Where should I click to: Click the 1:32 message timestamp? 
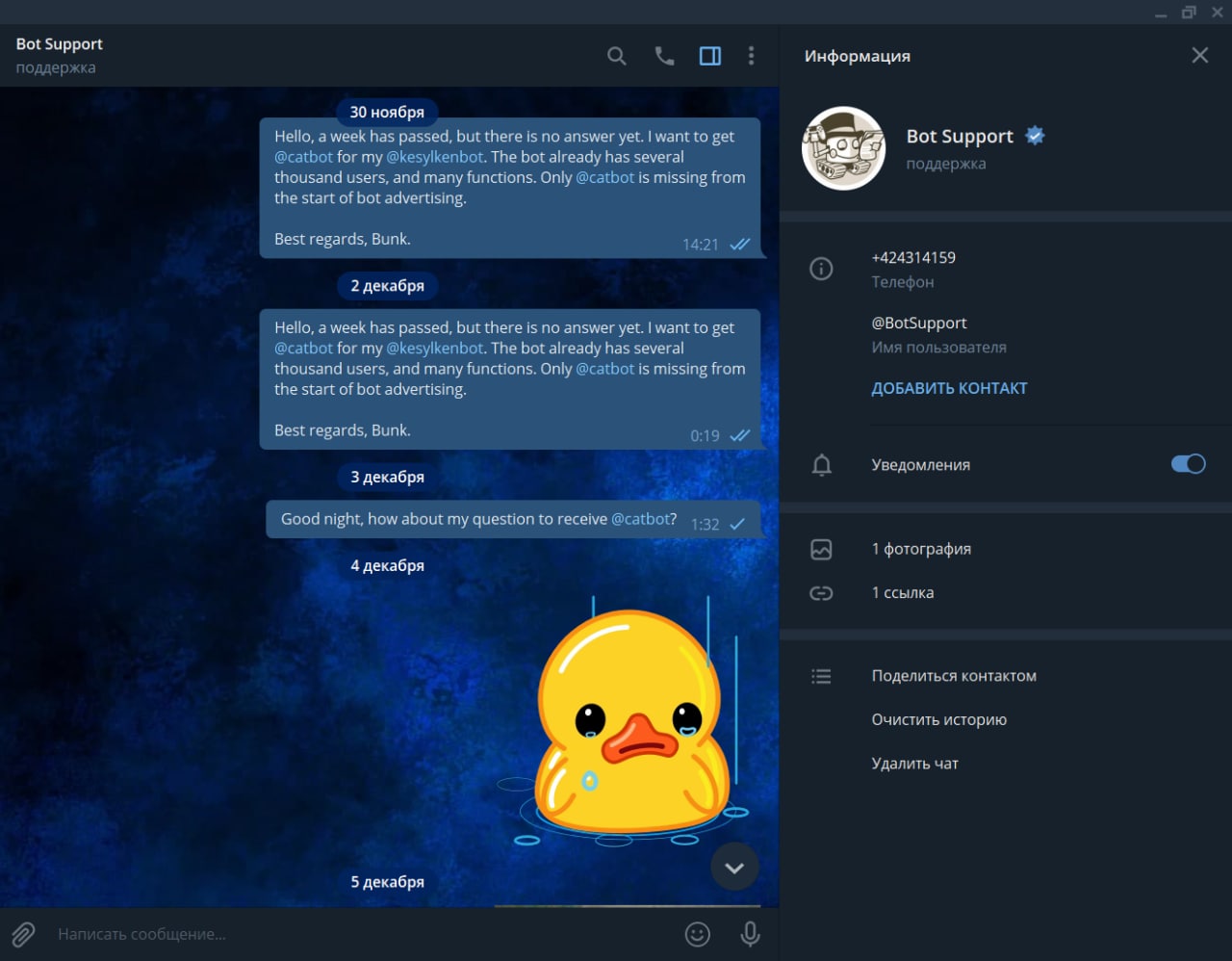pyautogui.click(x=705, y=525)
